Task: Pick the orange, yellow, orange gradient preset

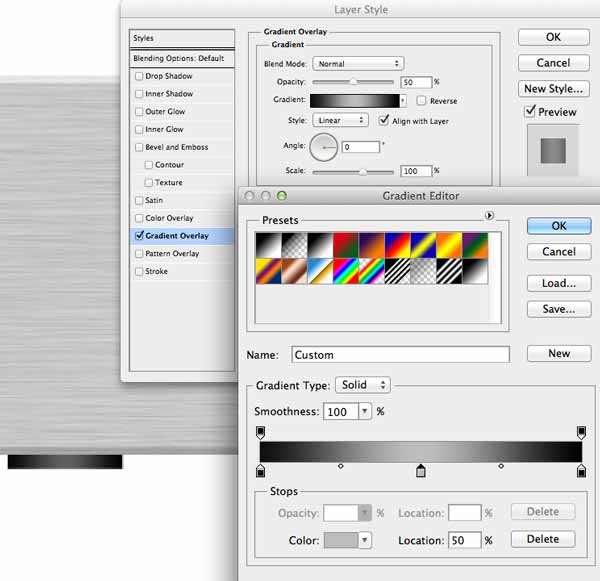Action: tap(449, 245)
